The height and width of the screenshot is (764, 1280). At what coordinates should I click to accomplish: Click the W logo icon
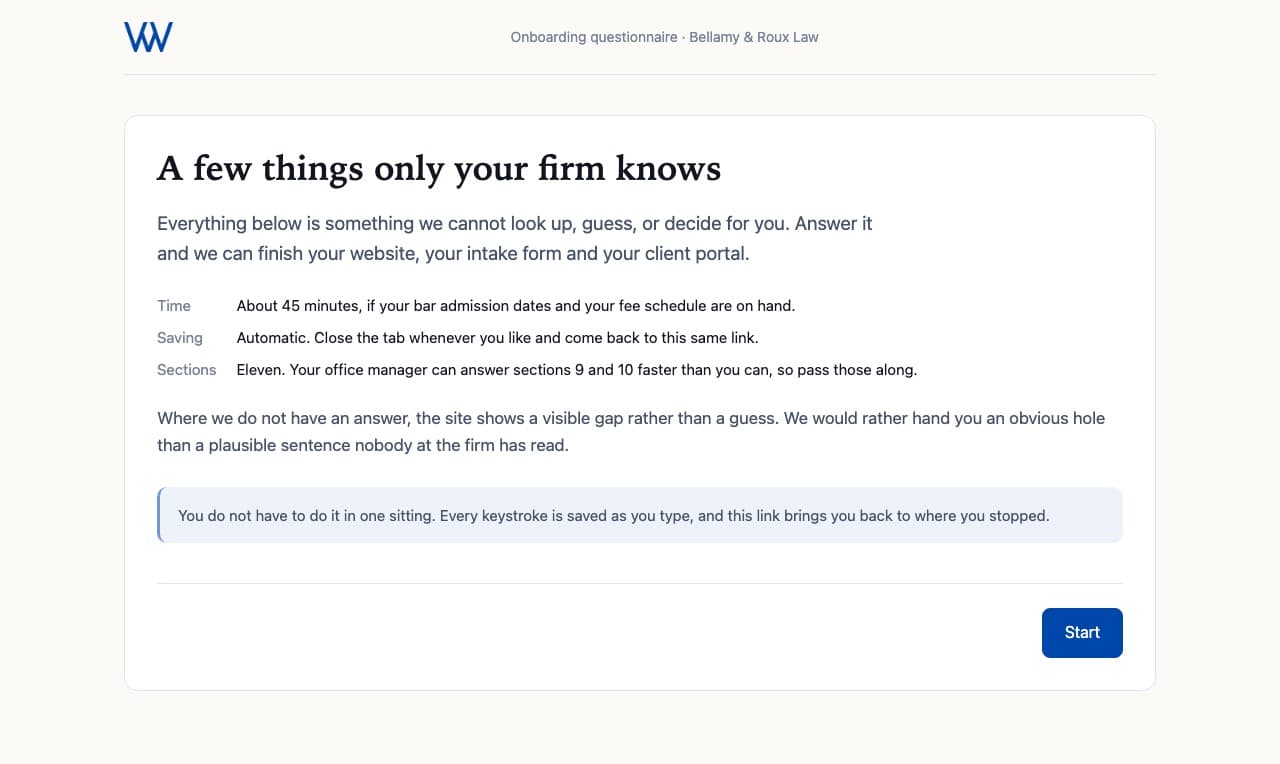148,37
